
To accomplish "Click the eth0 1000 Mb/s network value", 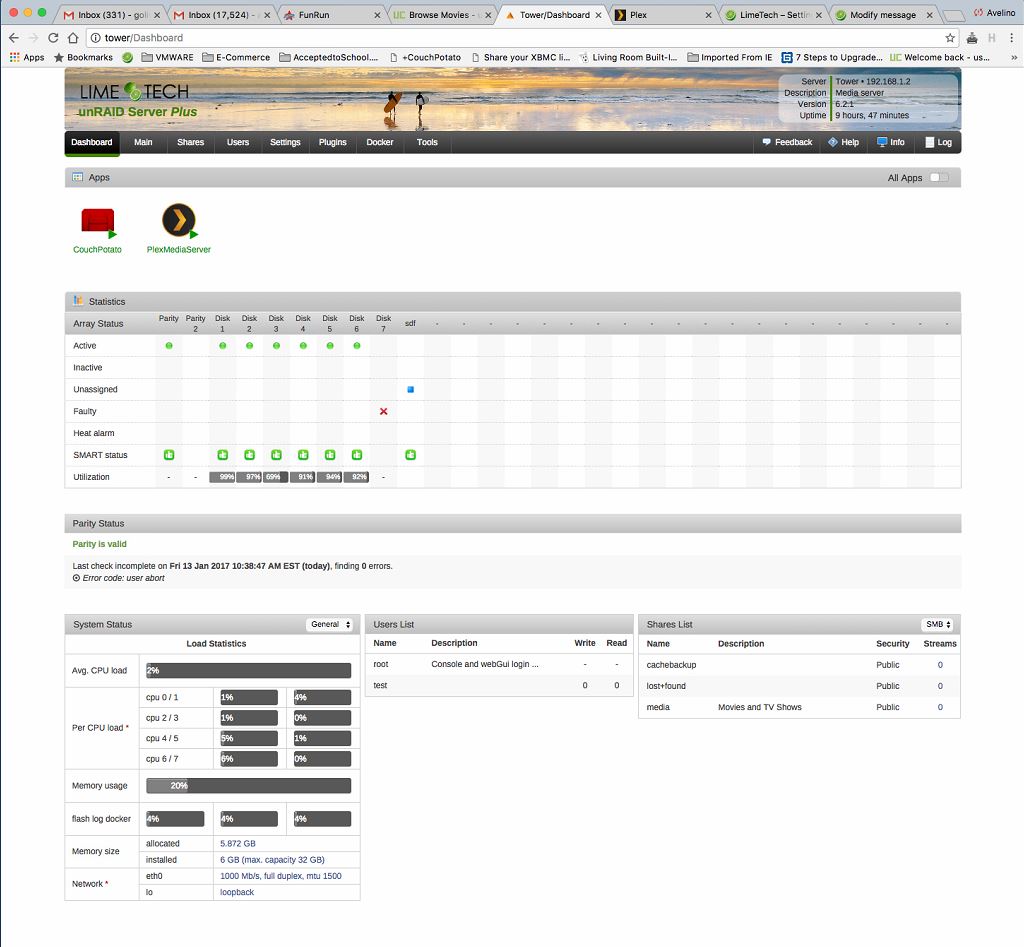I will click(x=281, y=876).
